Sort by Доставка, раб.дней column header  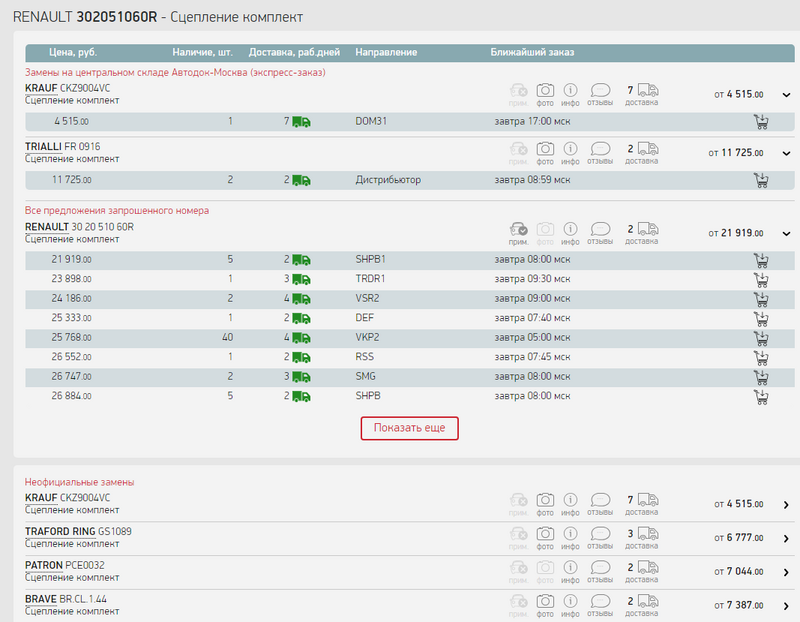click(x=294, y=53)
